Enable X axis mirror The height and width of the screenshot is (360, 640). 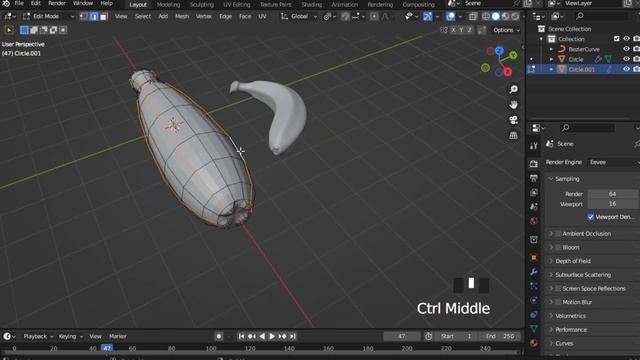pos(453,30)
